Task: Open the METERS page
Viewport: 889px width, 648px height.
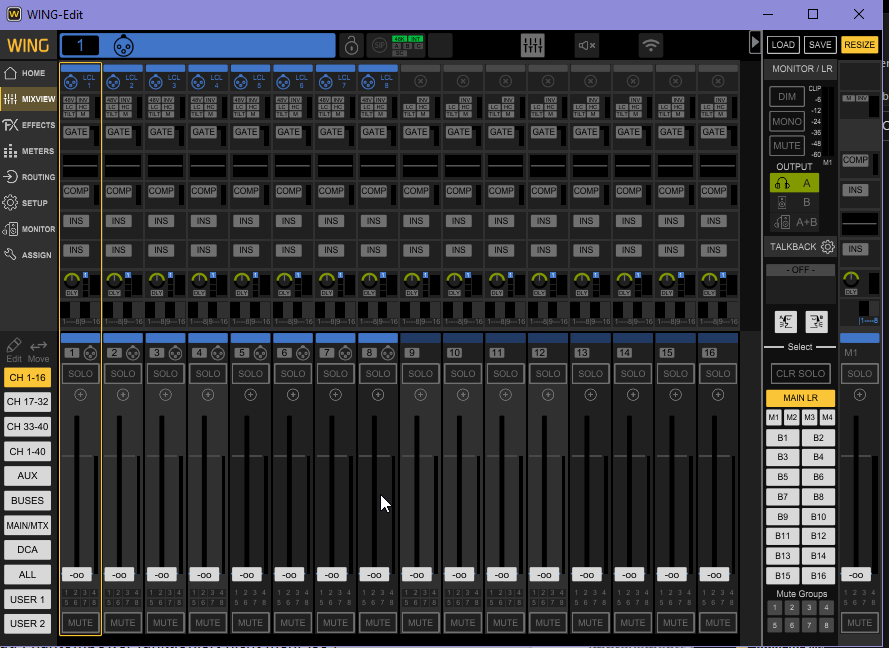Action: point(28,151)
